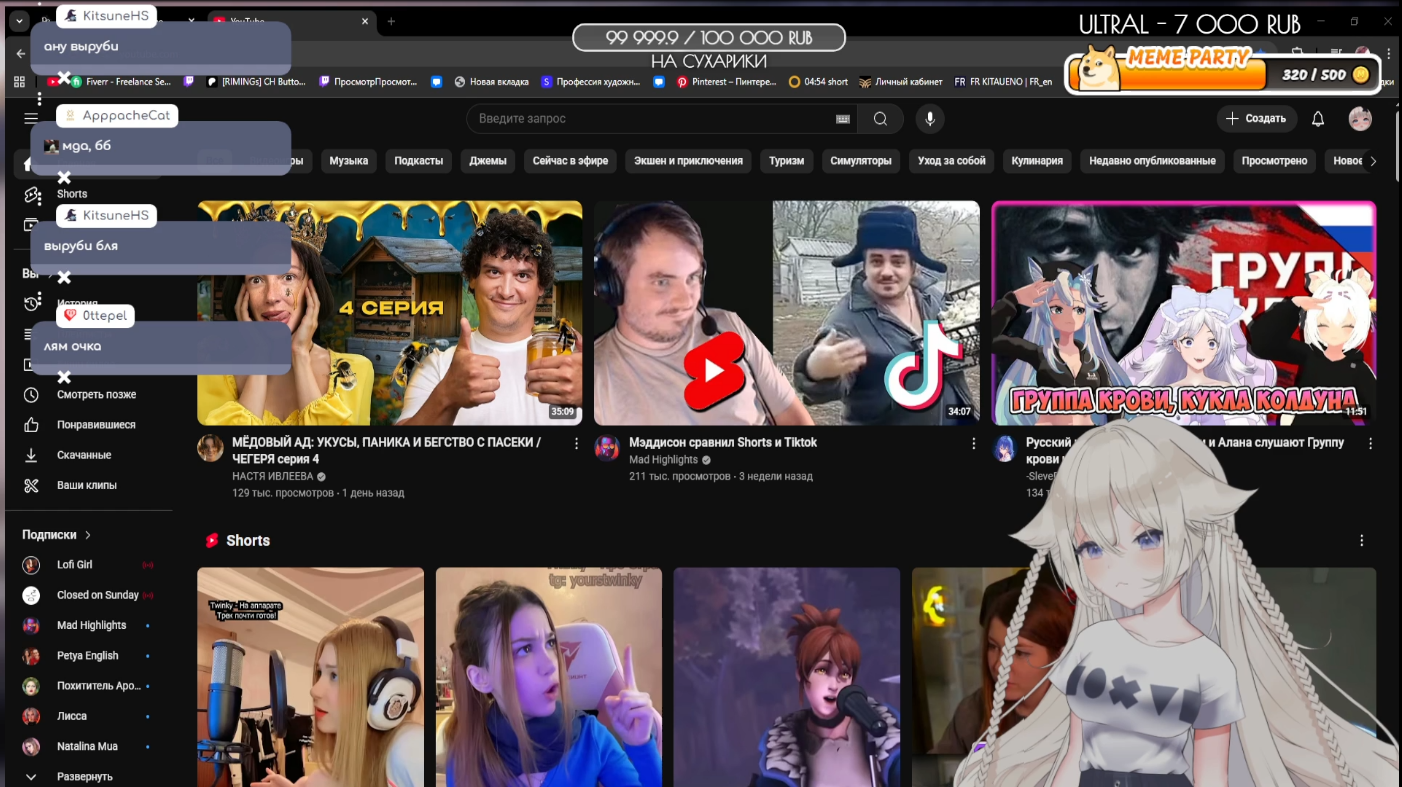Open options menu for Группа крови video
The image size is (1402, 787).
pos(1370,443)
